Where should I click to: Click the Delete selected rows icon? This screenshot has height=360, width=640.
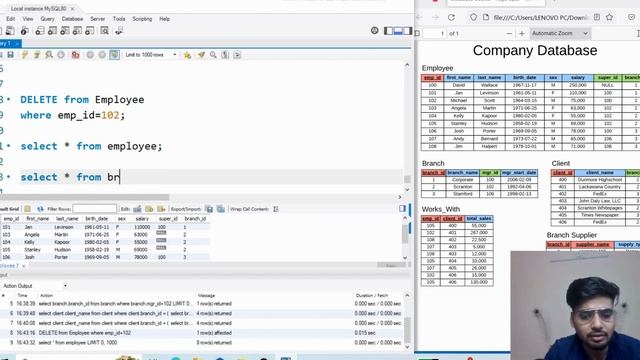coord(161,209)
